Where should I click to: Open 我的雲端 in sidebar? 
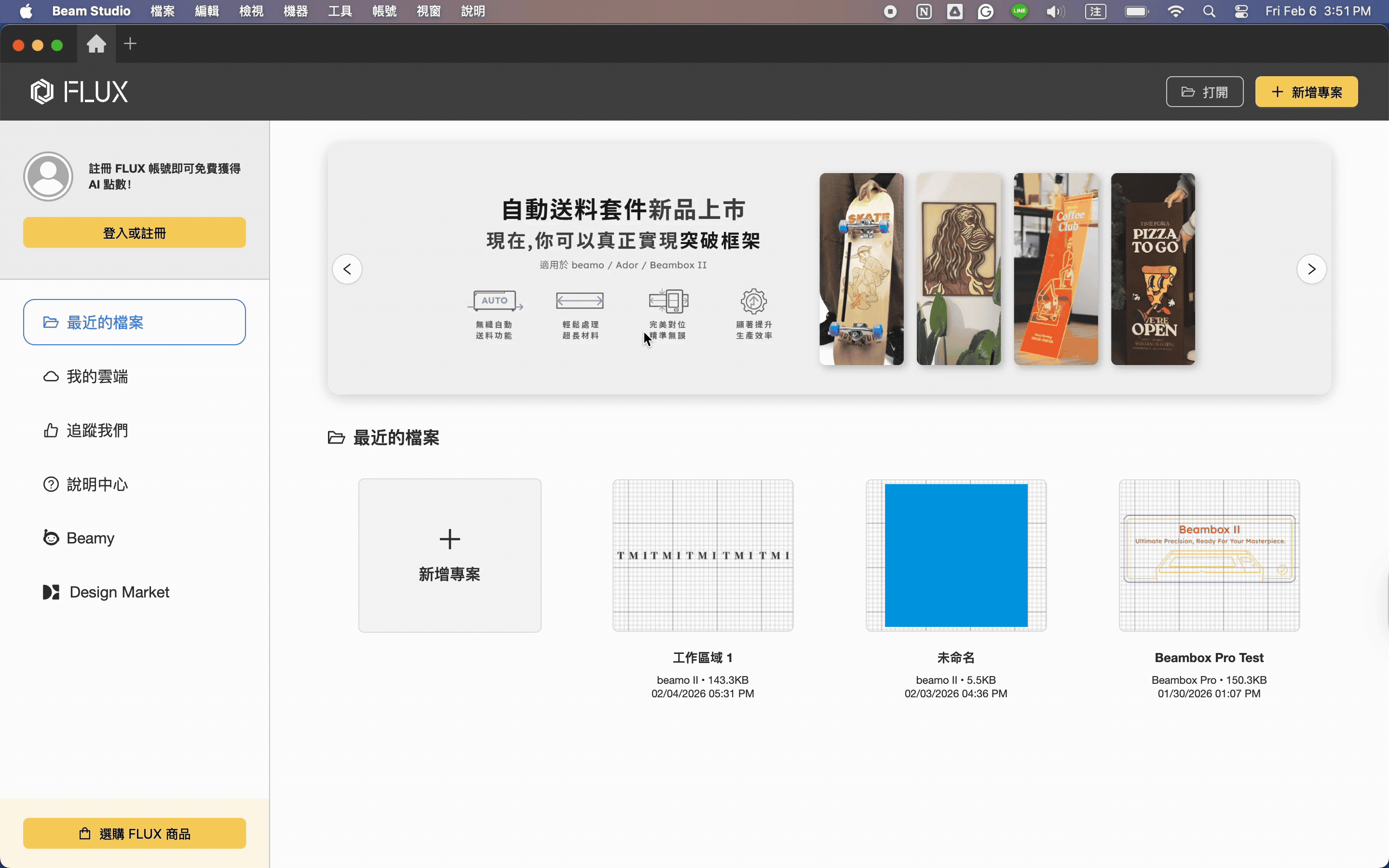click(134, 376)
